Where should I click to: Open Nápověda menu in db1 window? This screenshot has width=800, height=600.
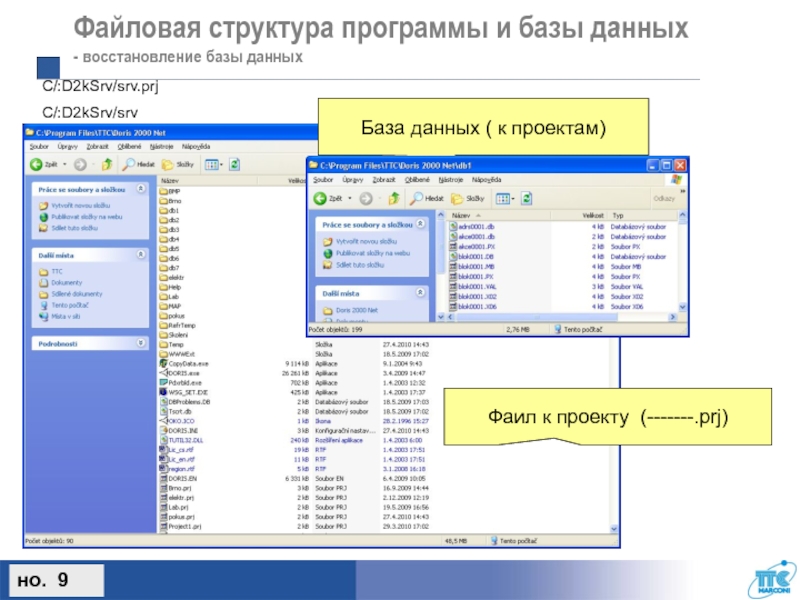click(486, 180)
